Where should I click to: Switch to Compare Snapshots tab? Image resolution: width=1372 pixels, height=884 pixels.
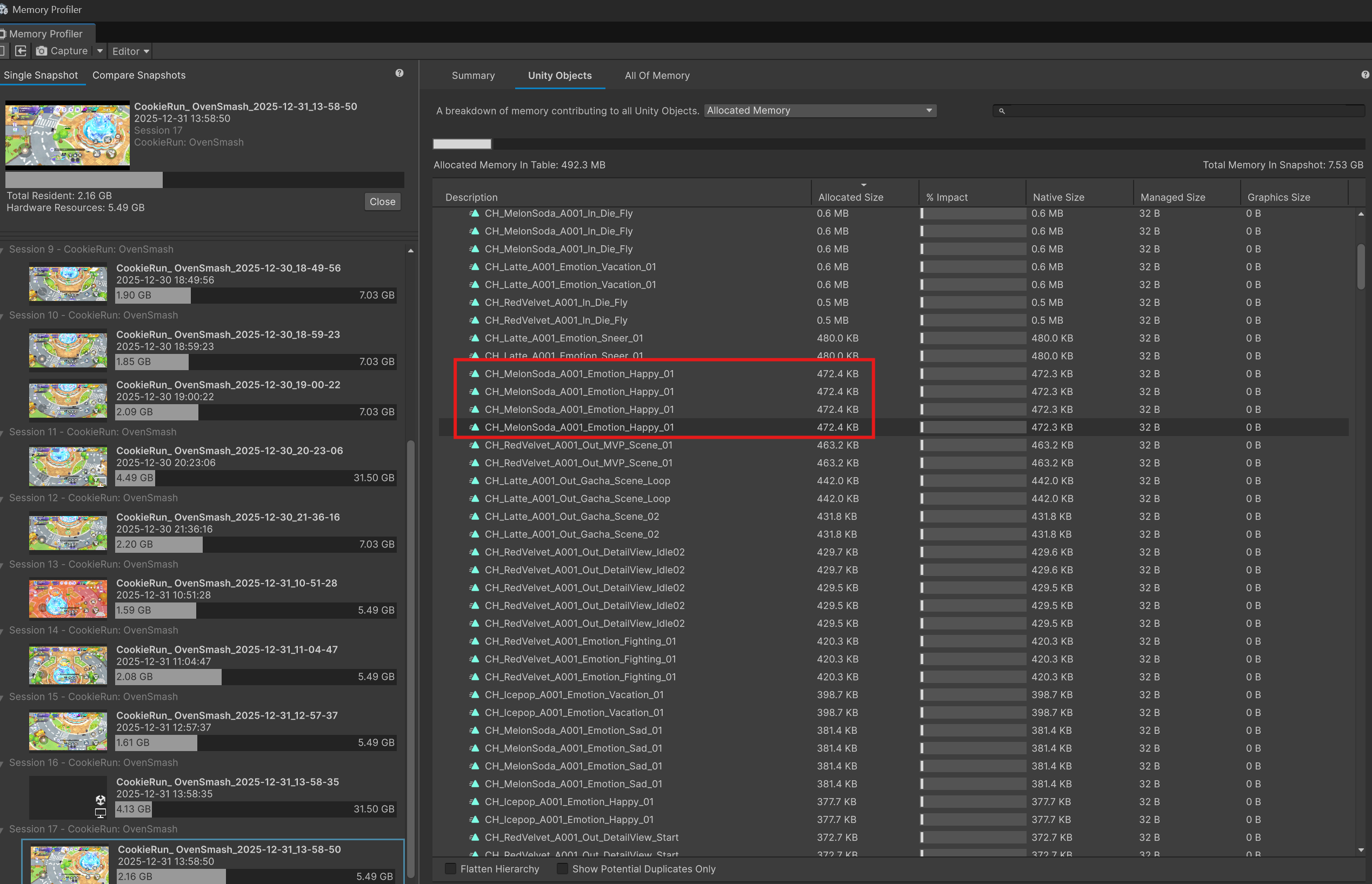click(139, 75)
